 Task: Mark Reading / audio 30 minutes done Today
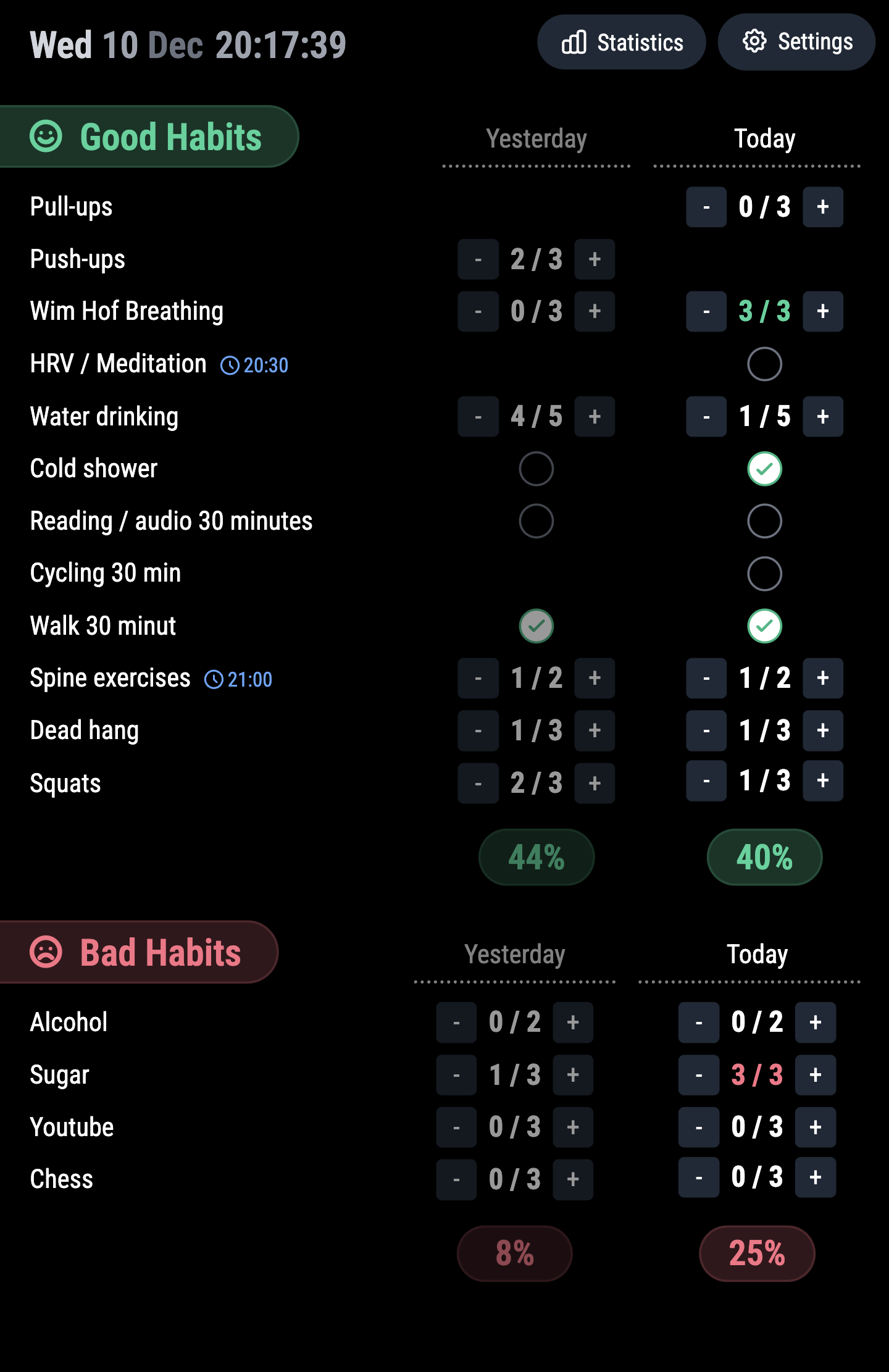764,521
